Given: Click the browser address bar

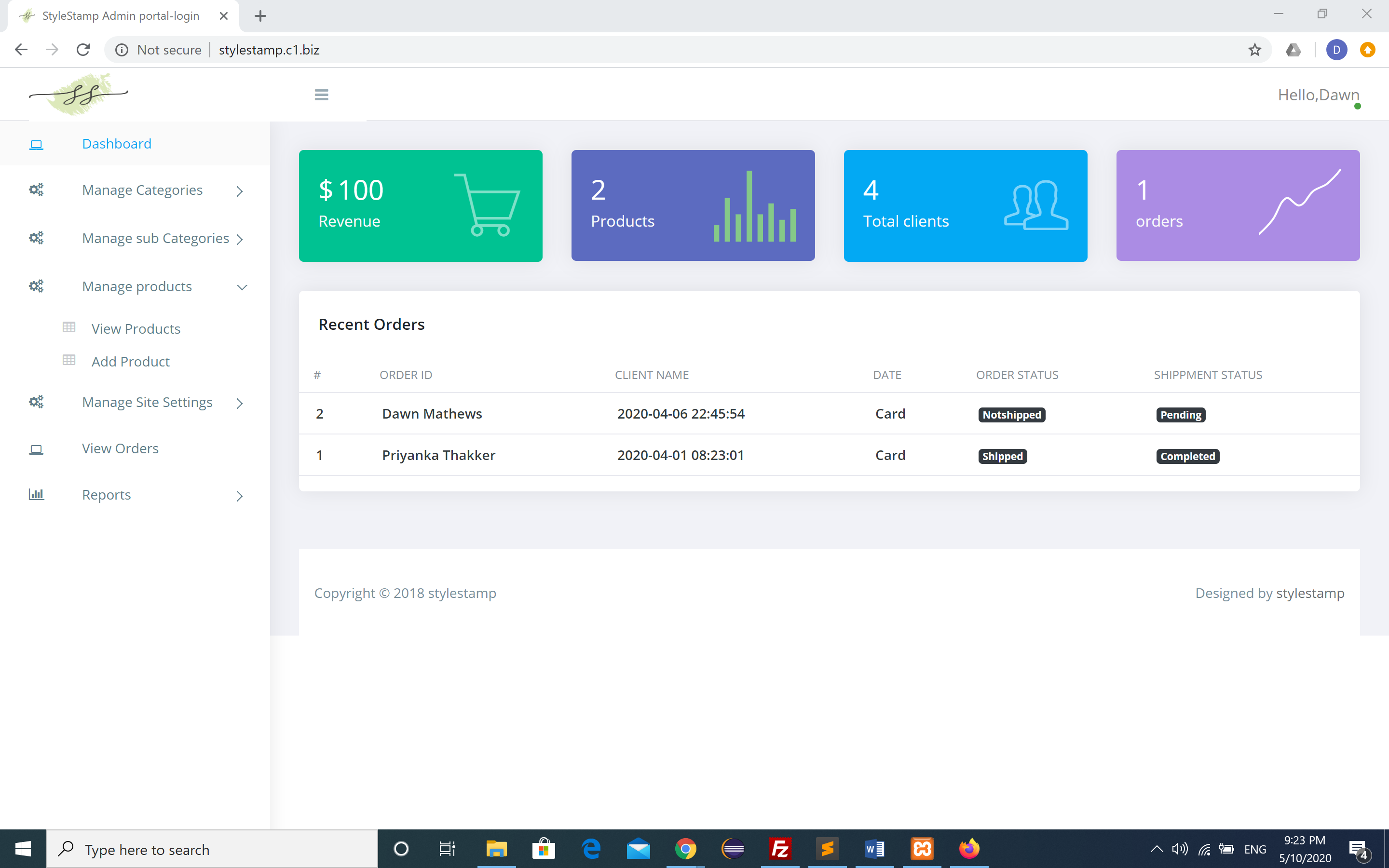Looking at the screenshot, I should pos(689,50).
